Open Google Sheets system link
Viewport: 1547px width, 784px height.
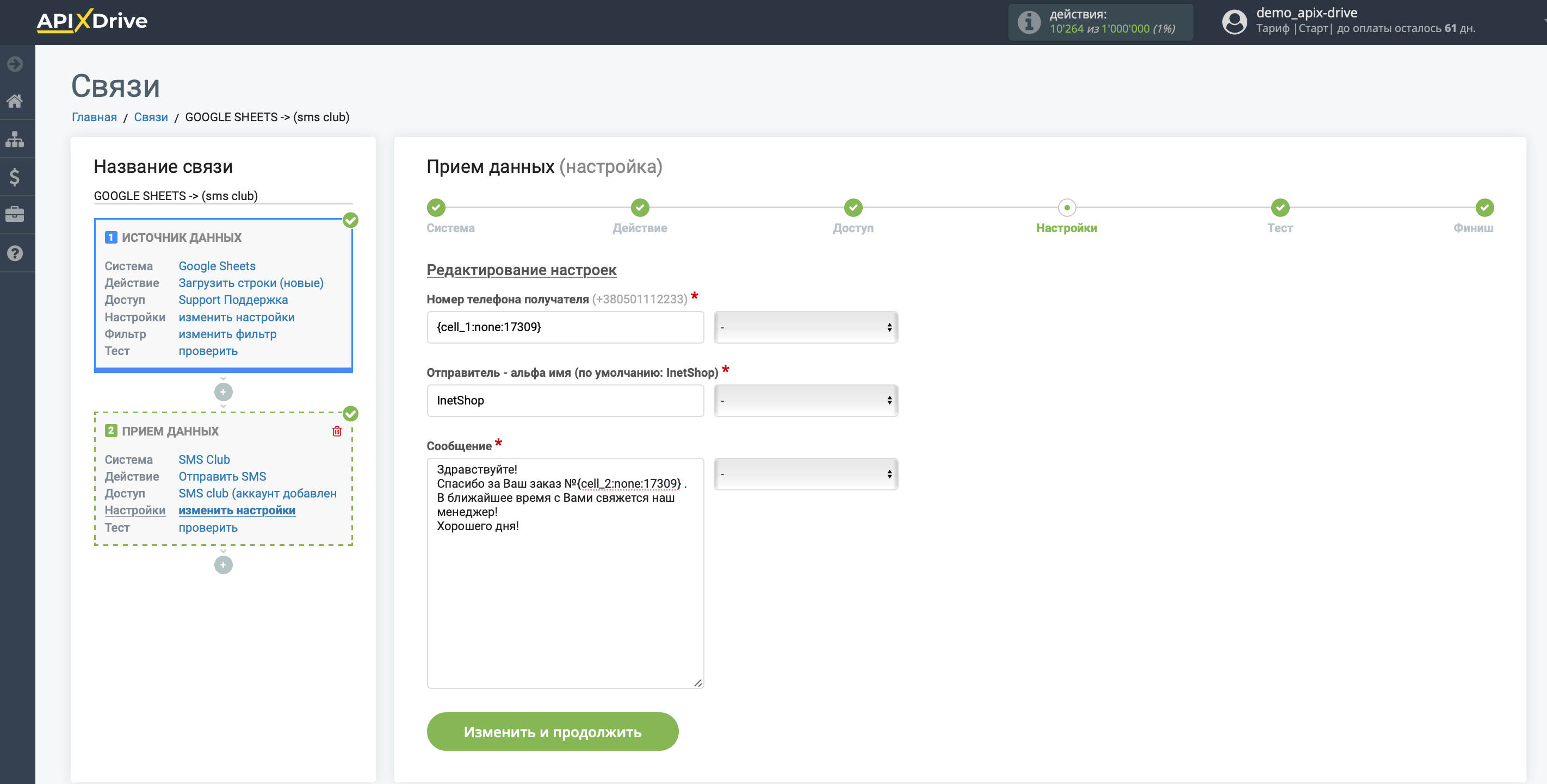pyautogui.click(x=217, y=266)
